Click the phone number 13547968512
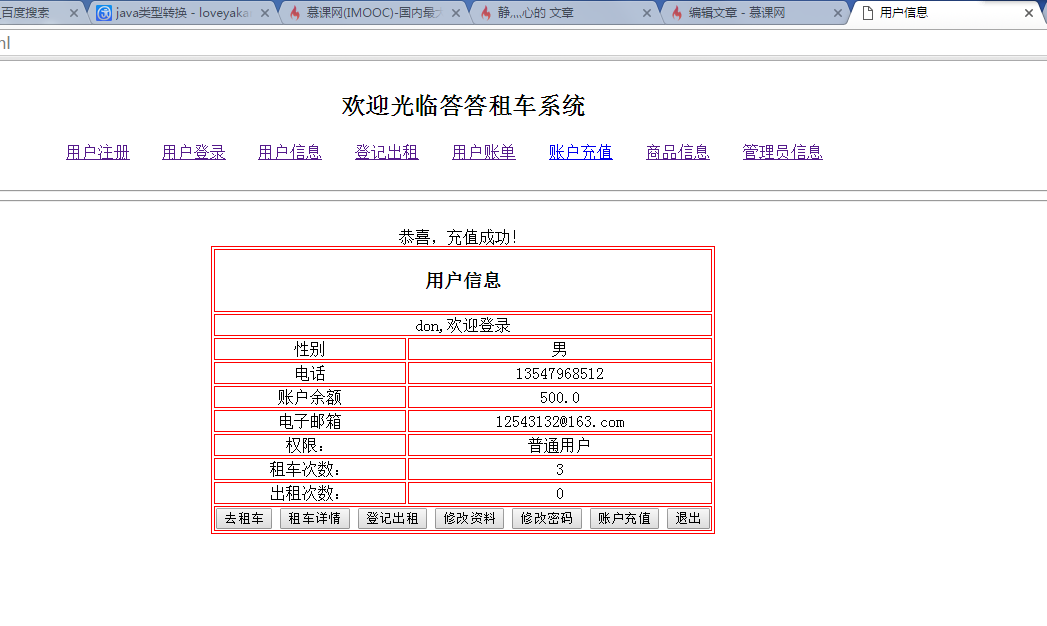This screenshot has width=1047, height=626. coord(560,374)
